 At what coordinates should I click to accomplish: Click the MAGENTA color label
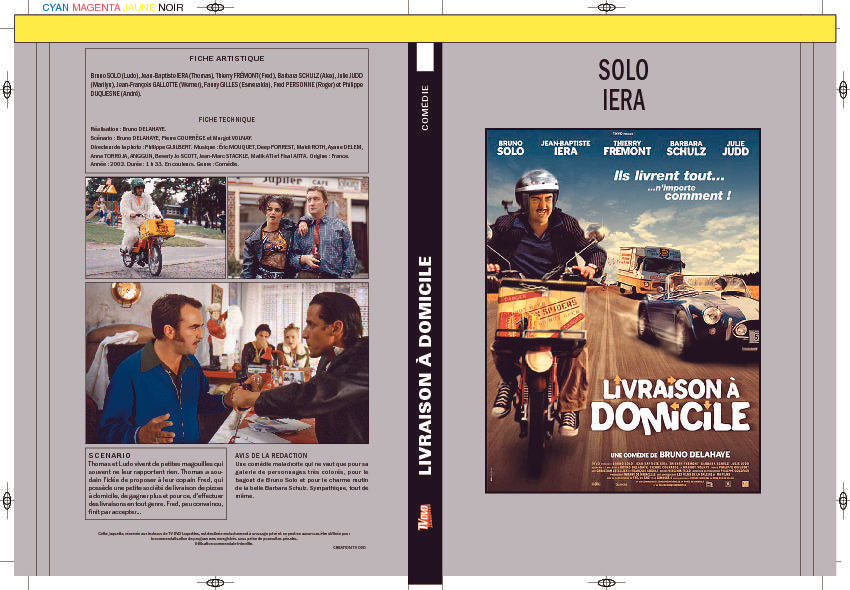pyautogui.click(x=96, y=8)
